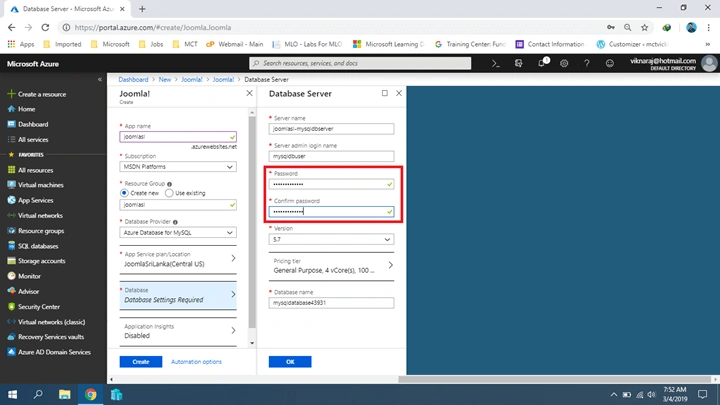Open Virtual machines in sidebar
Image resolution: width=720 pixels, height=405 pixels.
35,185
